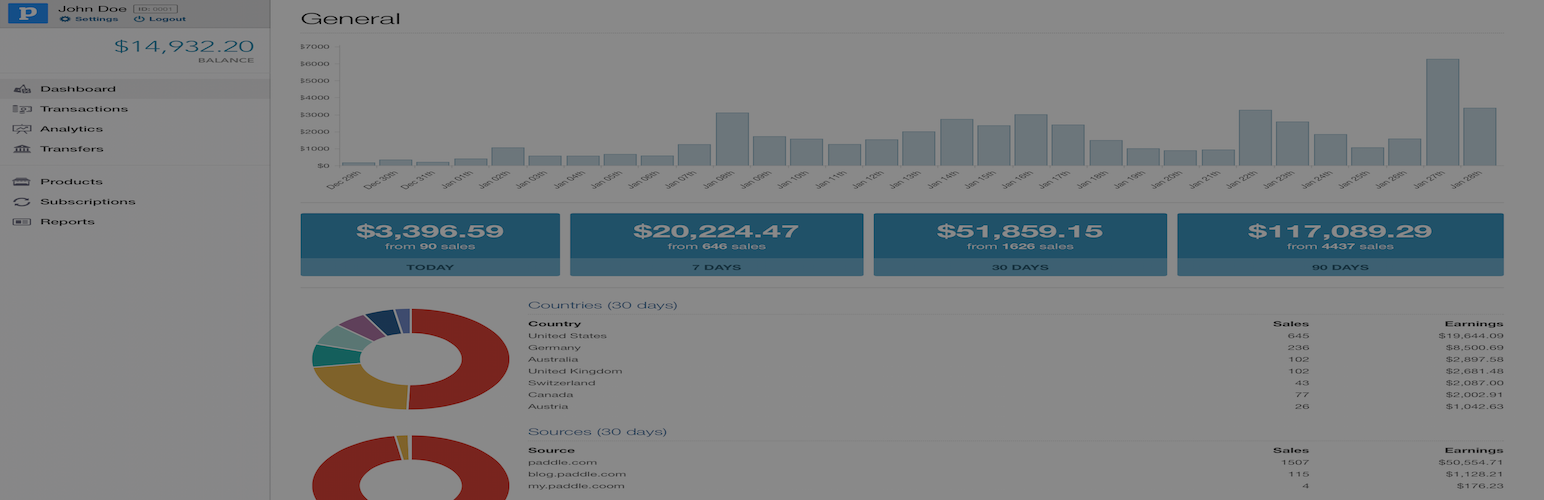
Task: Select the 30 DAYS earnings card
Action: point(1020,244)
